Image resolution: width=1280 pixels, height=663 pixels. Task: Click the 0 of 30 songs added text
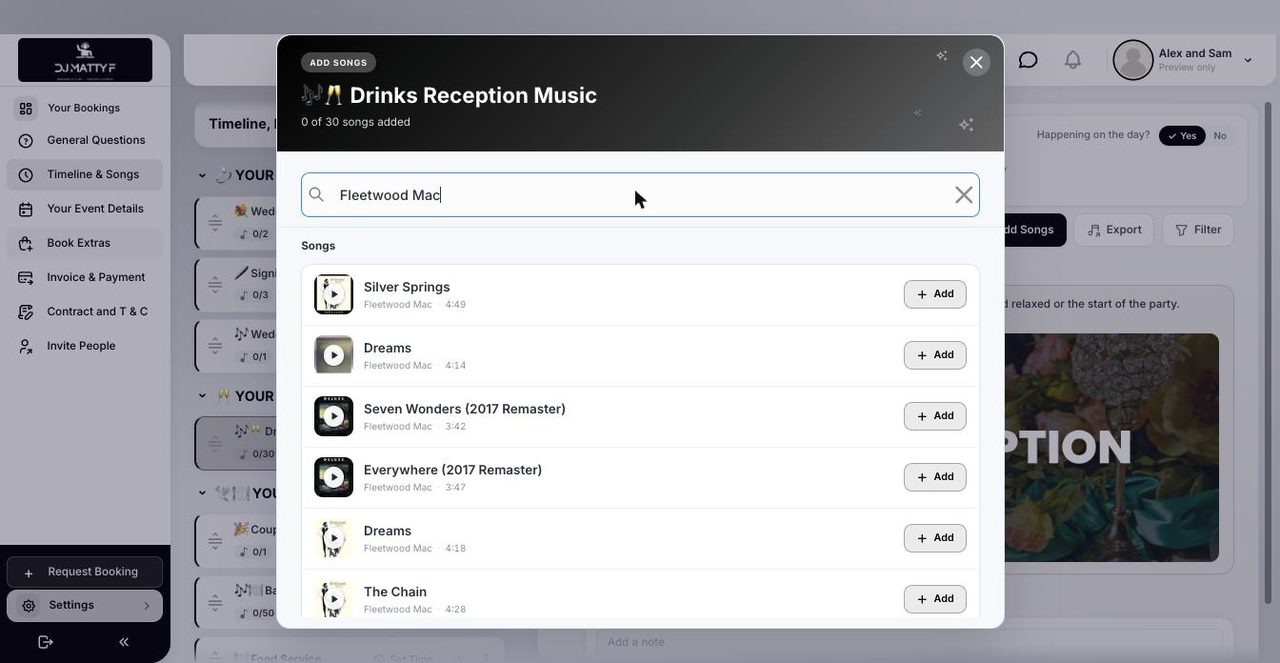tap(356, 122)
